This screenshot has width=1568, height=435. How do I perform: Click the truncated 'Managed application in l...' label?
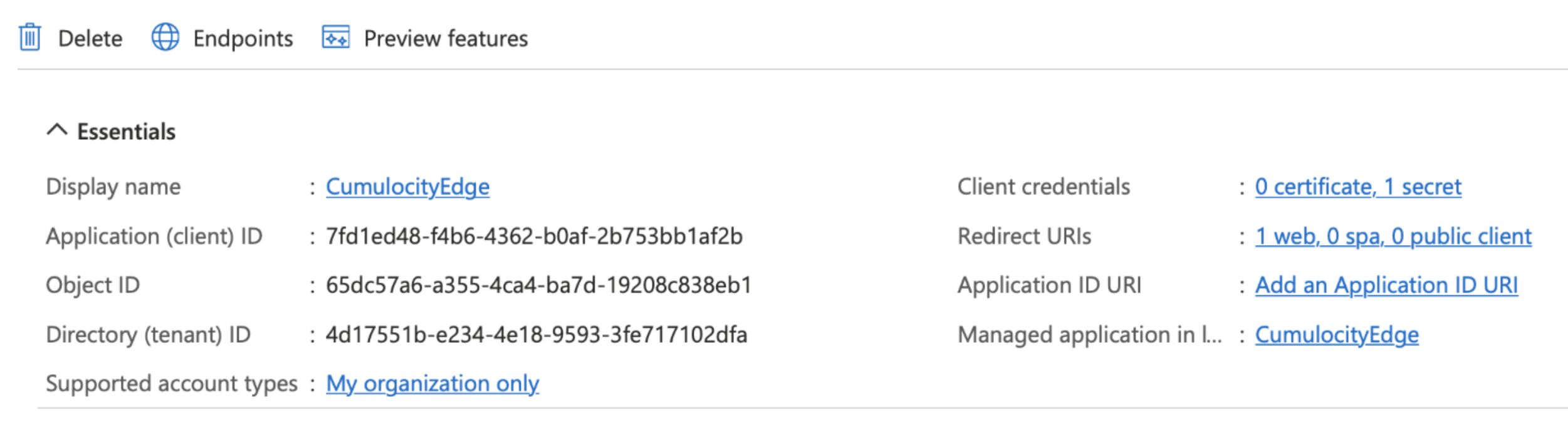pyautogui.click(x=1090, y=336)
